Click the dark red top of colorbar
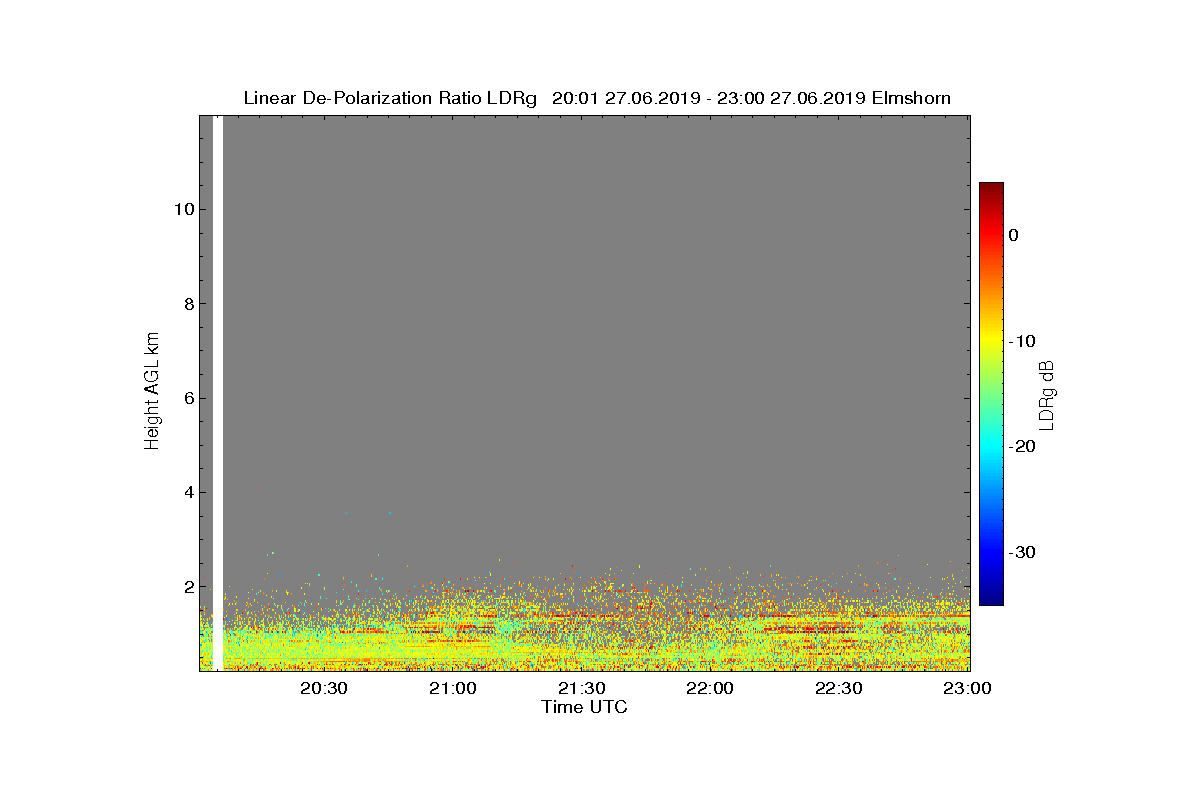Viewport: 1200px width, 800px height. [x=991, y=190]
